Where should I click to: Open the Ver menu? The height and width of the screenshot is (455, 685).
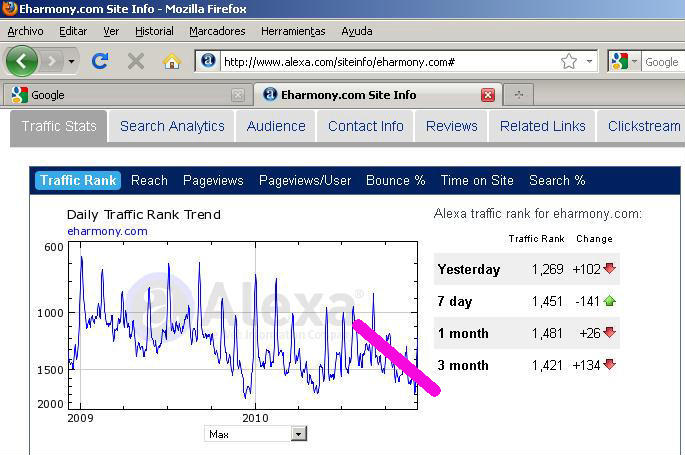[x=111, y=31]
